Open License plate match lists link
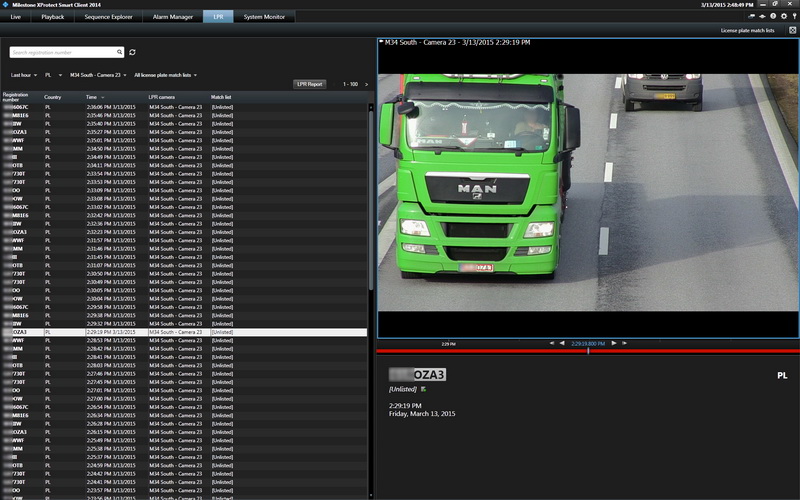 [747, 31]
